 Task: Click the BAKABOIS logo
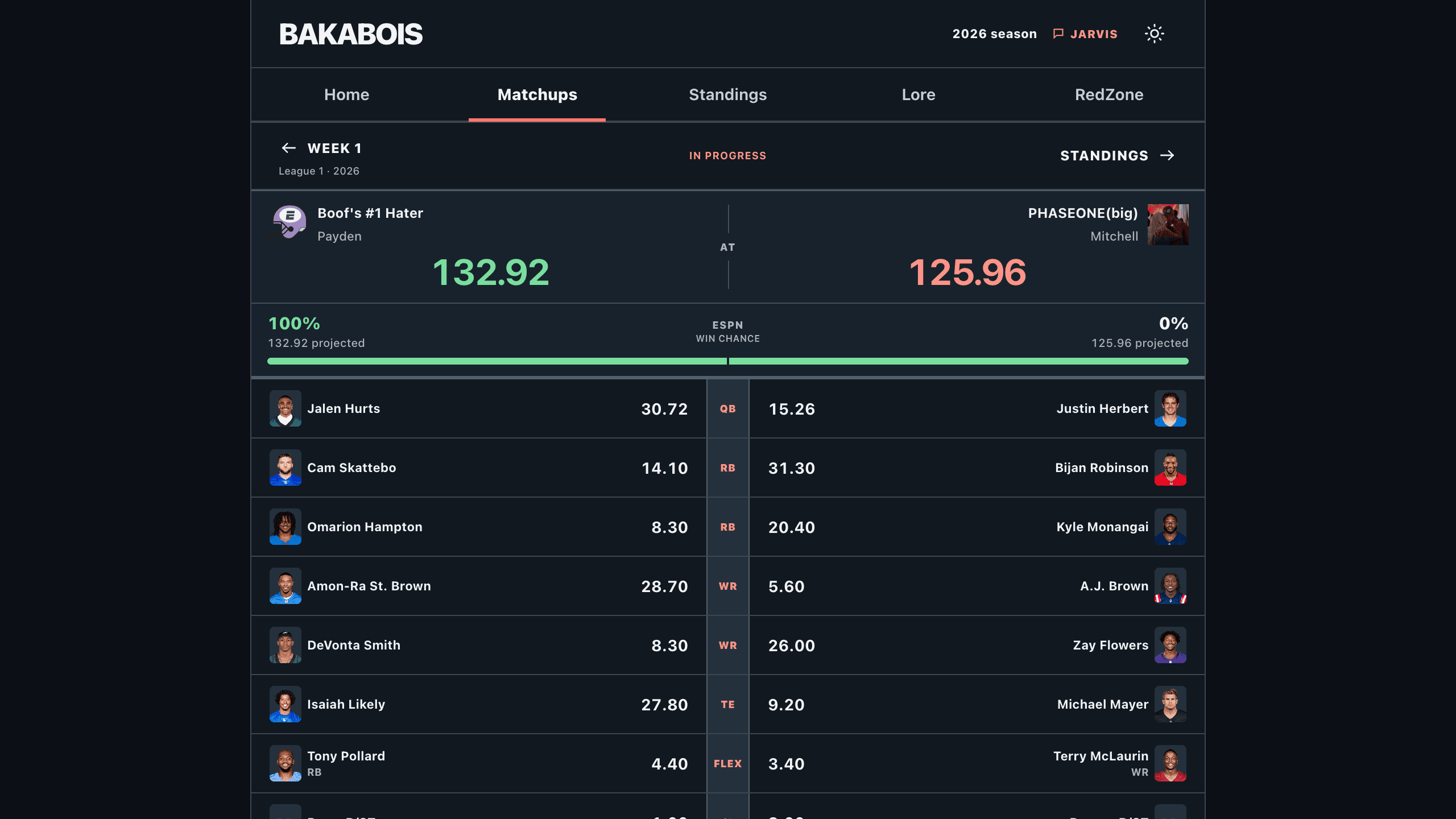pyautogui.click(x=351, y=34)
